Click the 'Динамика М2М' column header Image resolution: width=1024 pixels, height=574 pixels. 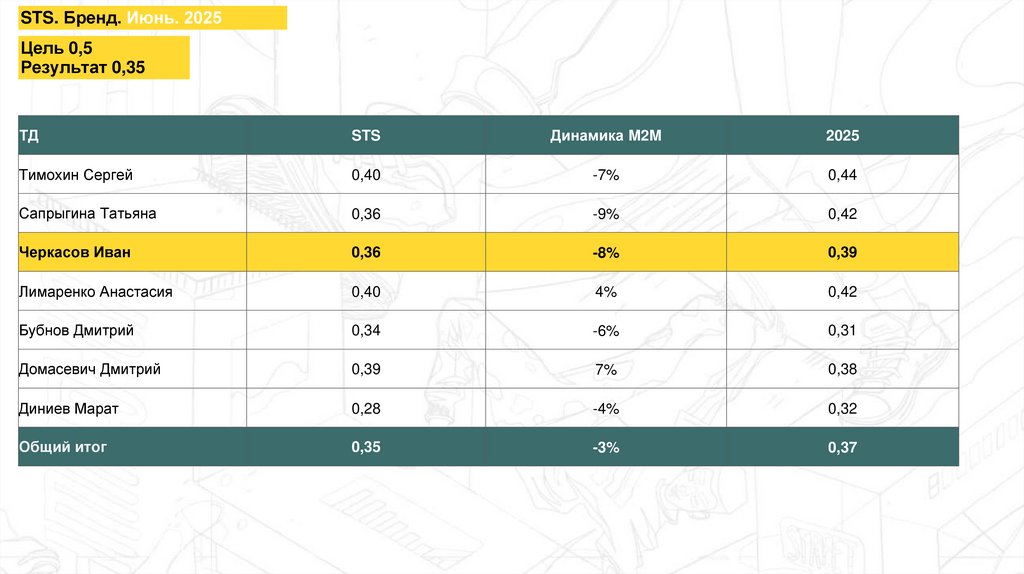605,136
